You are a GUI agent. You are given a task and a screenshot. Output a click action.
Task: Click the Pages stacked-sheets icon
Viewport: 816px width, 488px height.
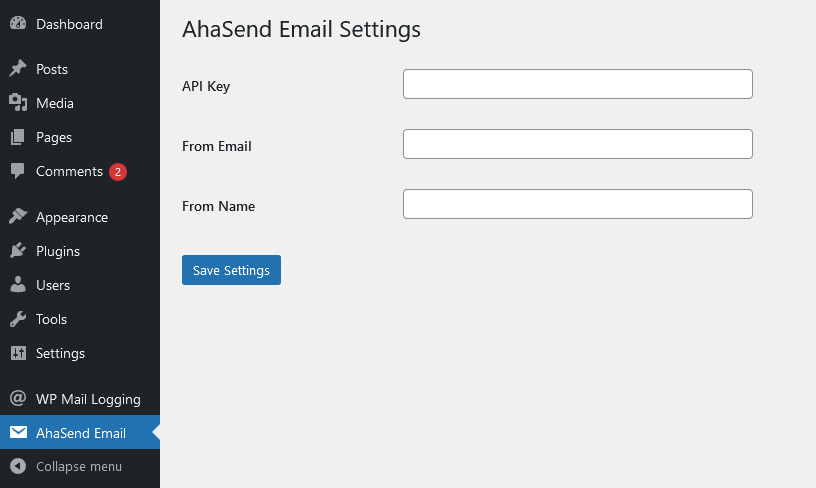18,137
